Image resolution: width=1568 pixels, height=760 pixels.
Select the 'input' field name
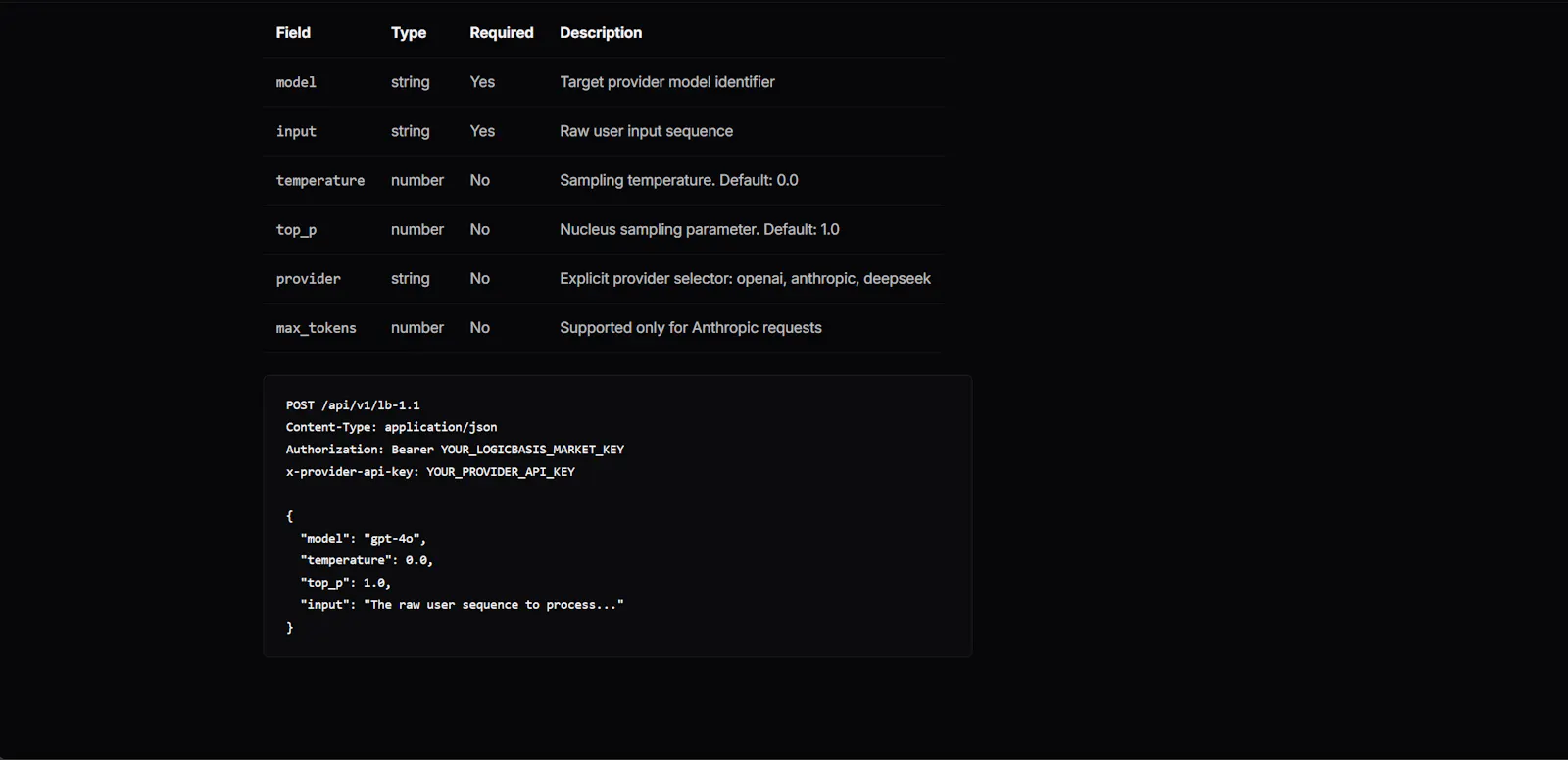(x=296, y=131)
